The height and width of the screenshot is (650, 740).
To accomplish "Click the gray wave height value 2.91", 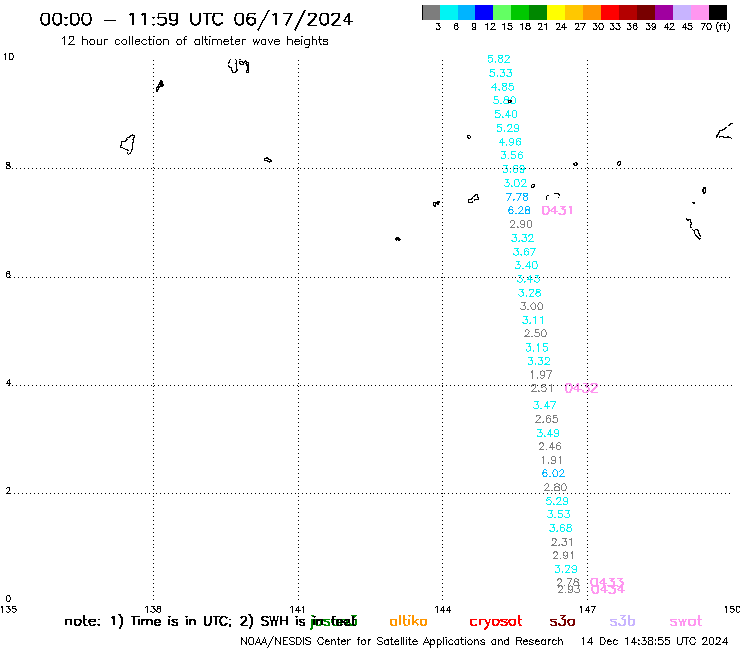I will (563, 555).
